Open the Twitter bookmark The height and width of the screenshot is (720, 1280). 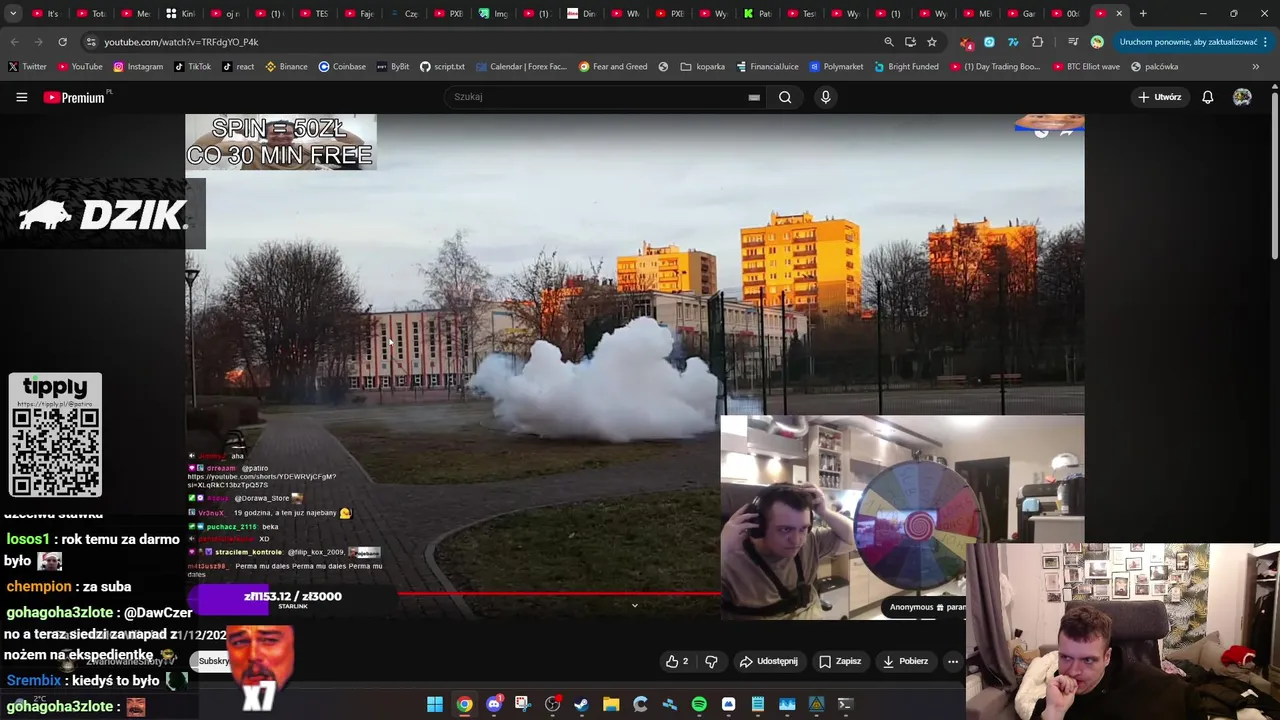tap(27, 67)
